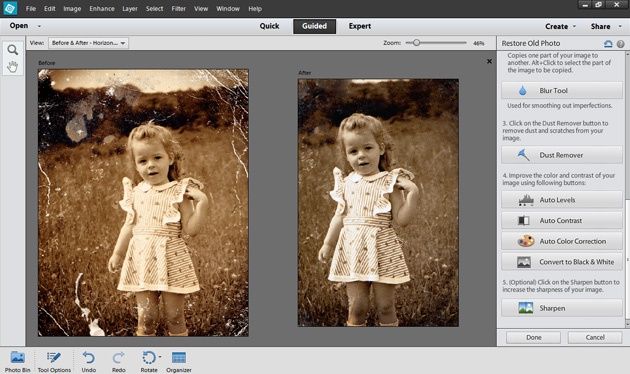Click the Photoshop Elements app logo
The image size is (630, 374).
coord(10,8)
